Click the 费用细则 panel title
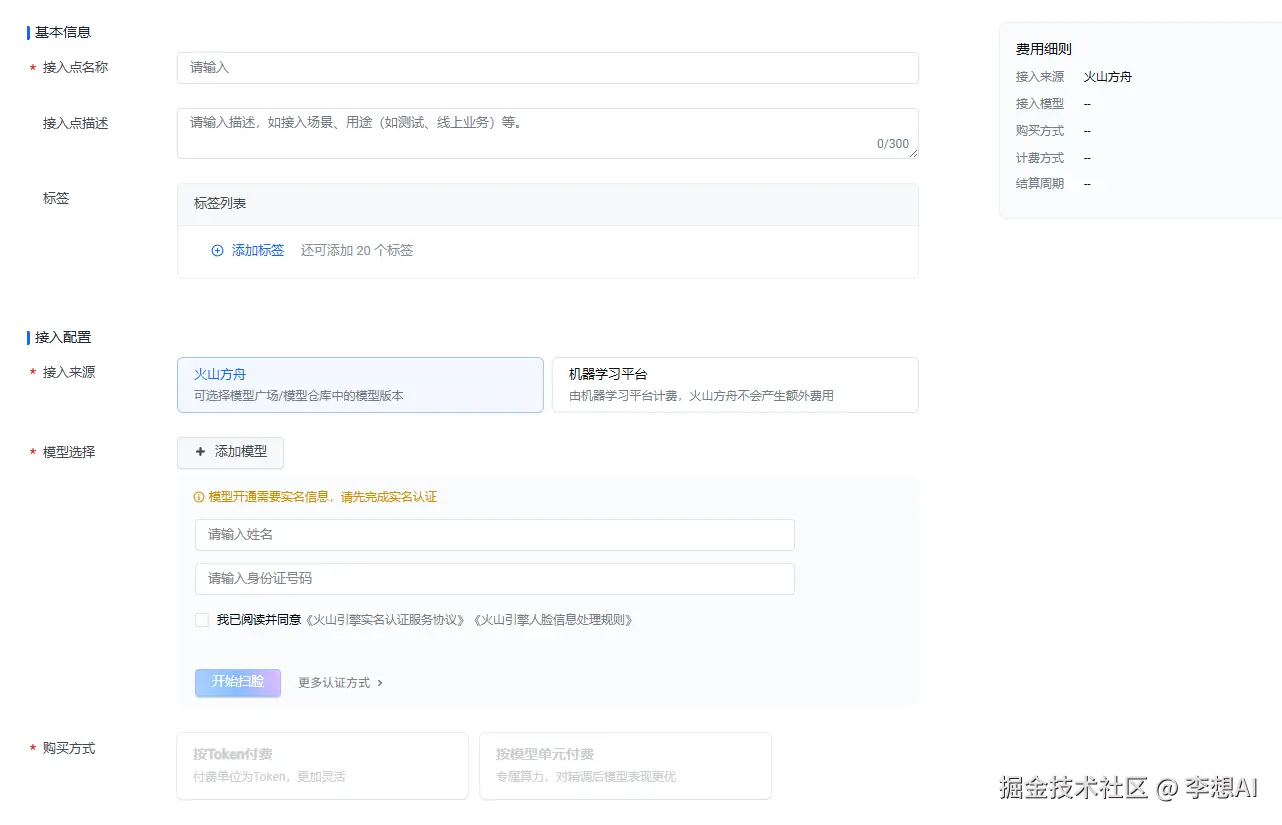This screenshot has height=825, width=1282. click(1044, 49)
